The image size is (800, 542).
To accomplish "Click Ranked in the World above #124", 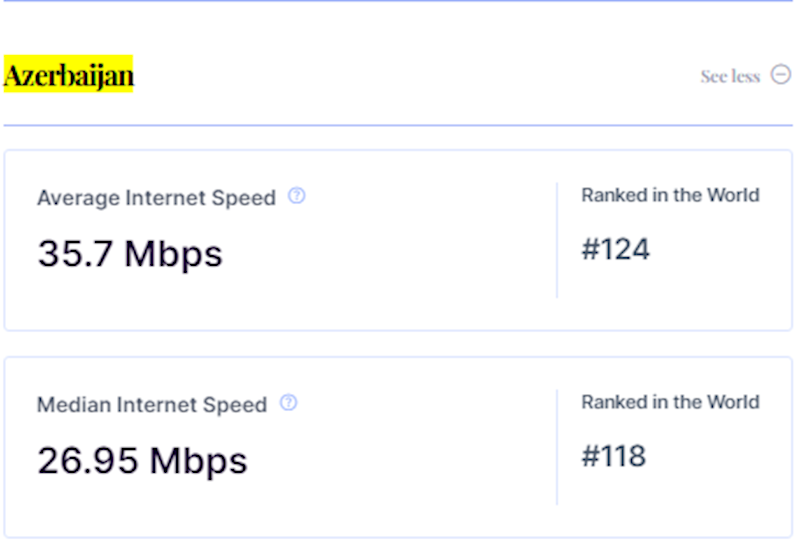I will (x=670, y=195).
